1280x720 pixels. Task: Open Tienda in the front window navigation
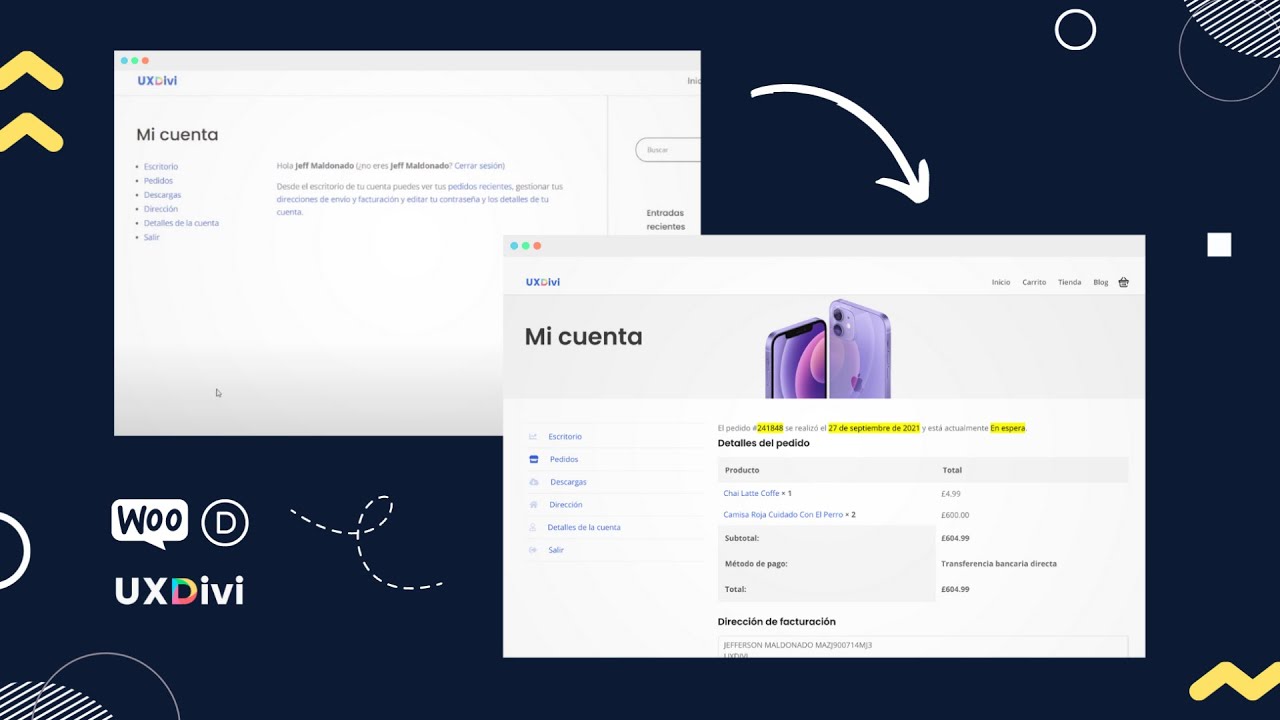pos(1069,282)
